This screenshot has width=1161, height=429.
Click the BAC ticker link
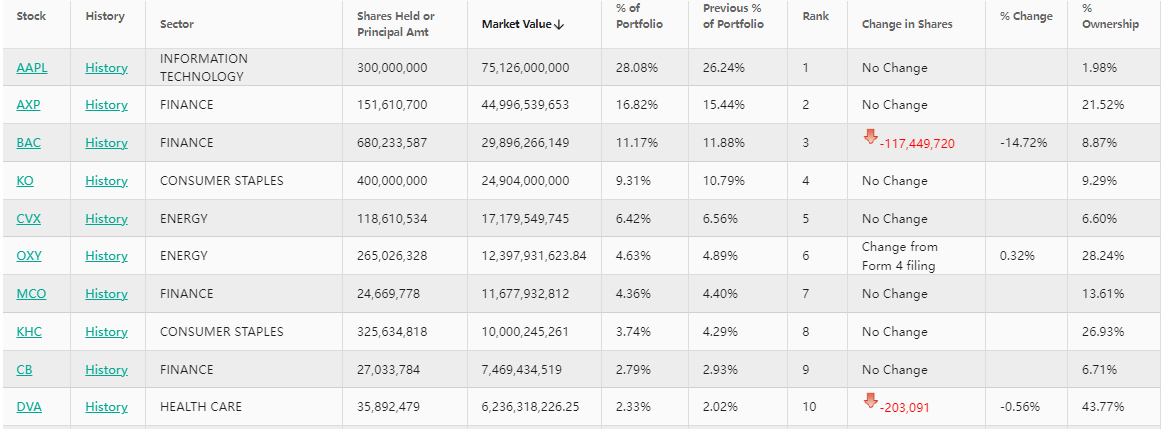point(29,143)
